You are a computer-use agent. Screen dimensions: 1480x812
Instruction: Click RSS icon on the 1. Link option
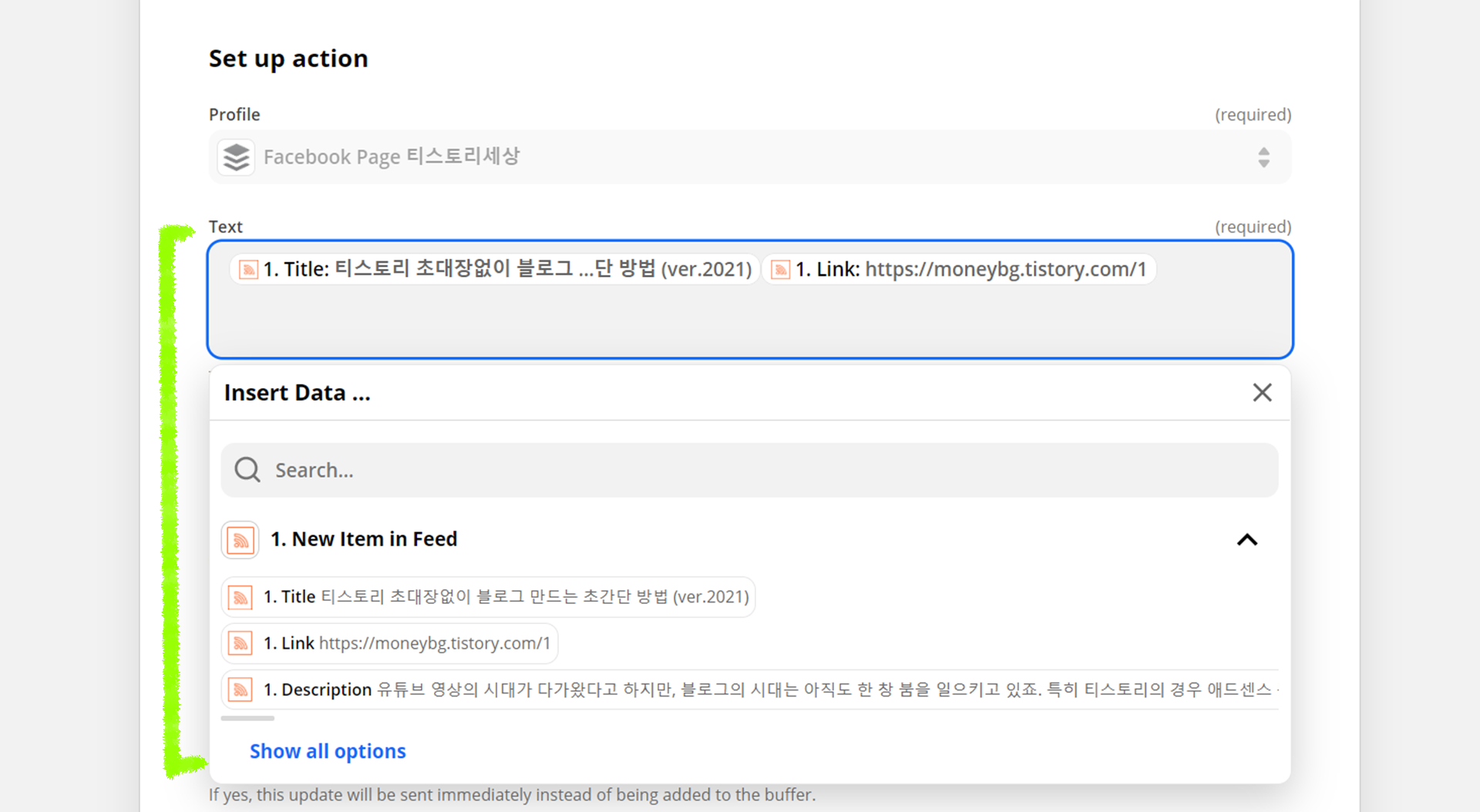tap(240, 643)
